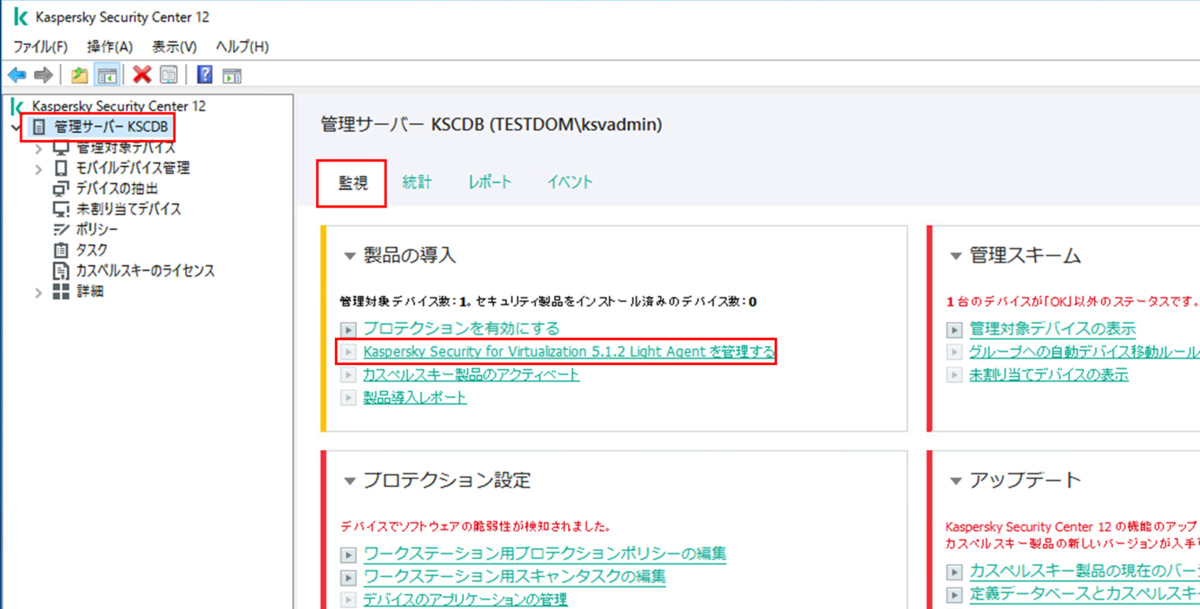Click the Kaspersky root icon in the tree
The height and width of the screenshot is (609, 1200).
tap(16, 106)
